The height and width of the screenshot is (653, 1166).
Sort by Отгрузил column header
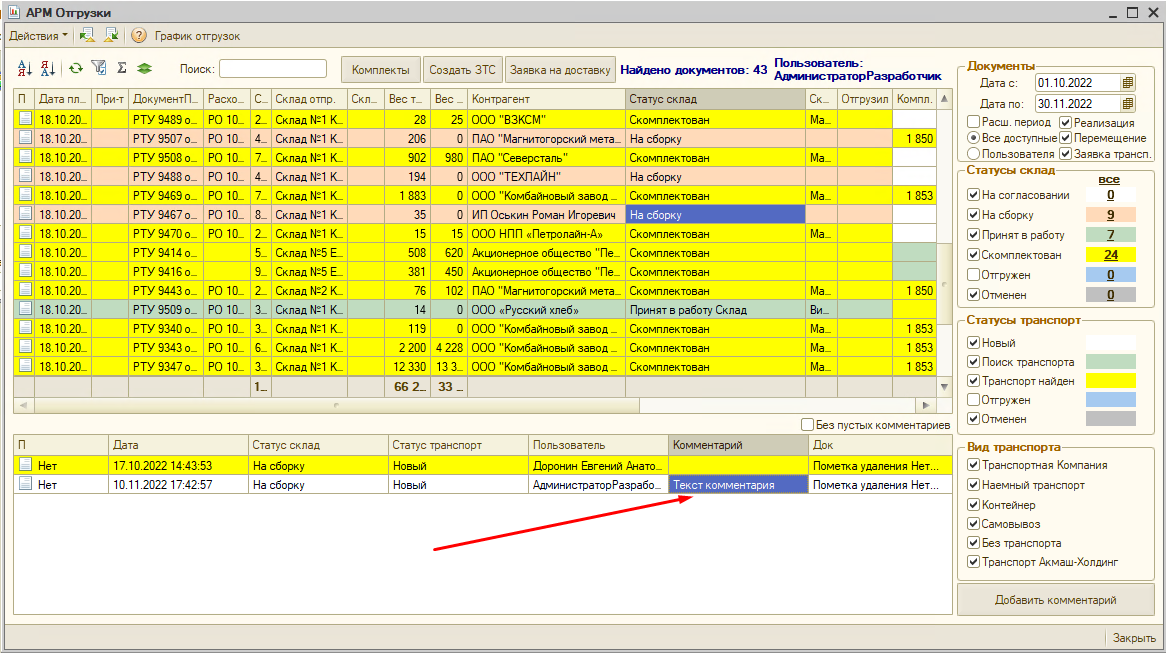[x=864, y=99]
